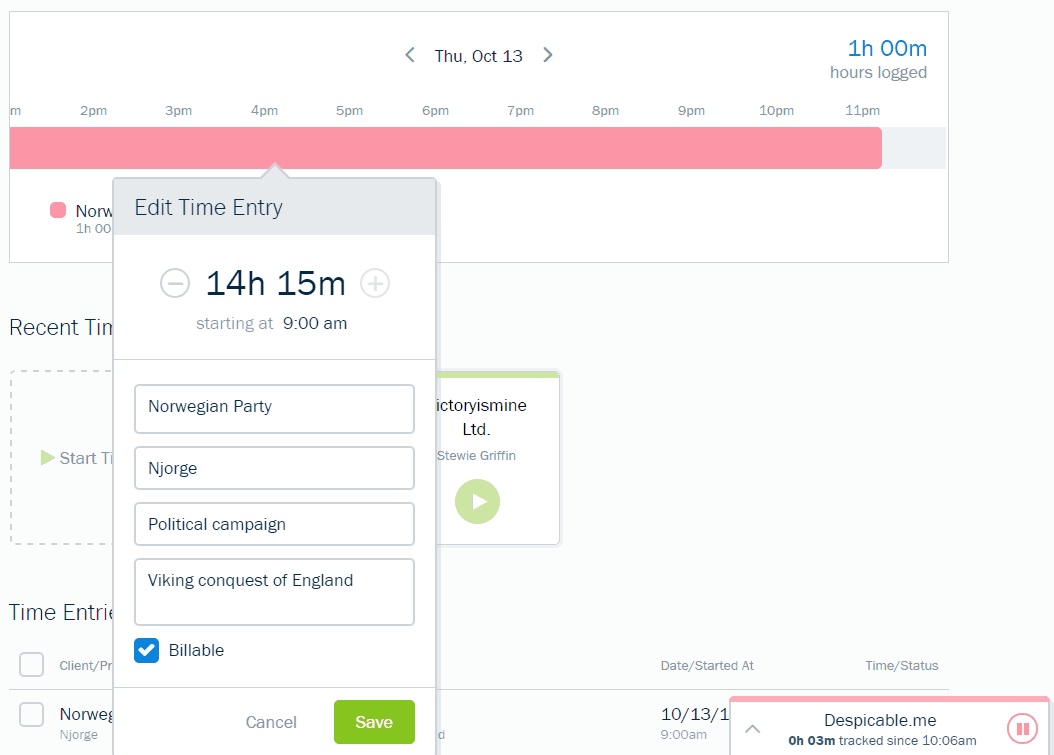Select all rows in the Time Entries header checkbox
The width and height of the screenshot is (1054, 755).
click(31, 664)
